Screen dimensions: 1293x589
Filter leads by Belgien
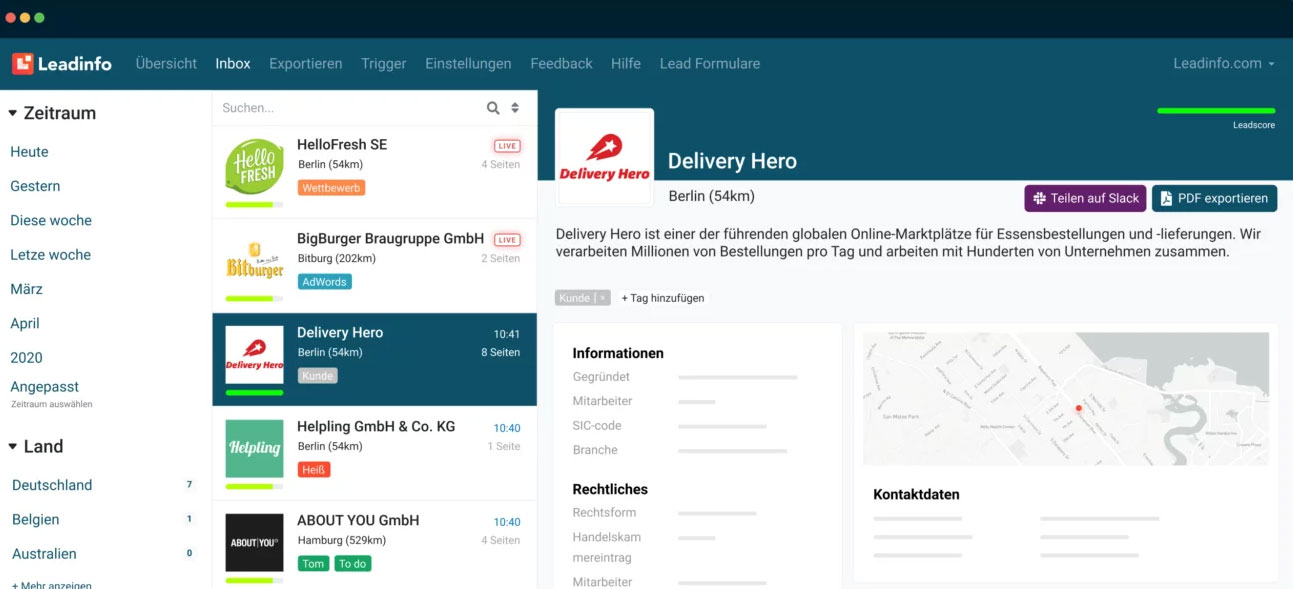[36, 519]
